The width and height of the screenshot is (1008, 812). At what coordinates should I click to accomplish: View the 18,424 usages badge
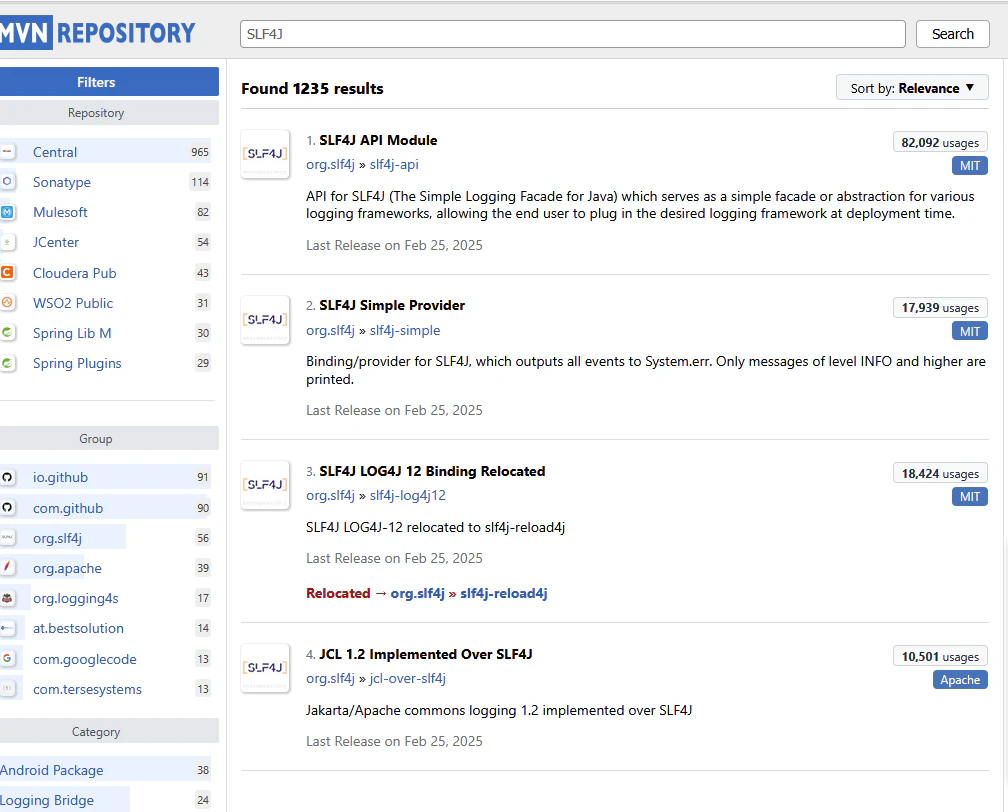[940, 473]
